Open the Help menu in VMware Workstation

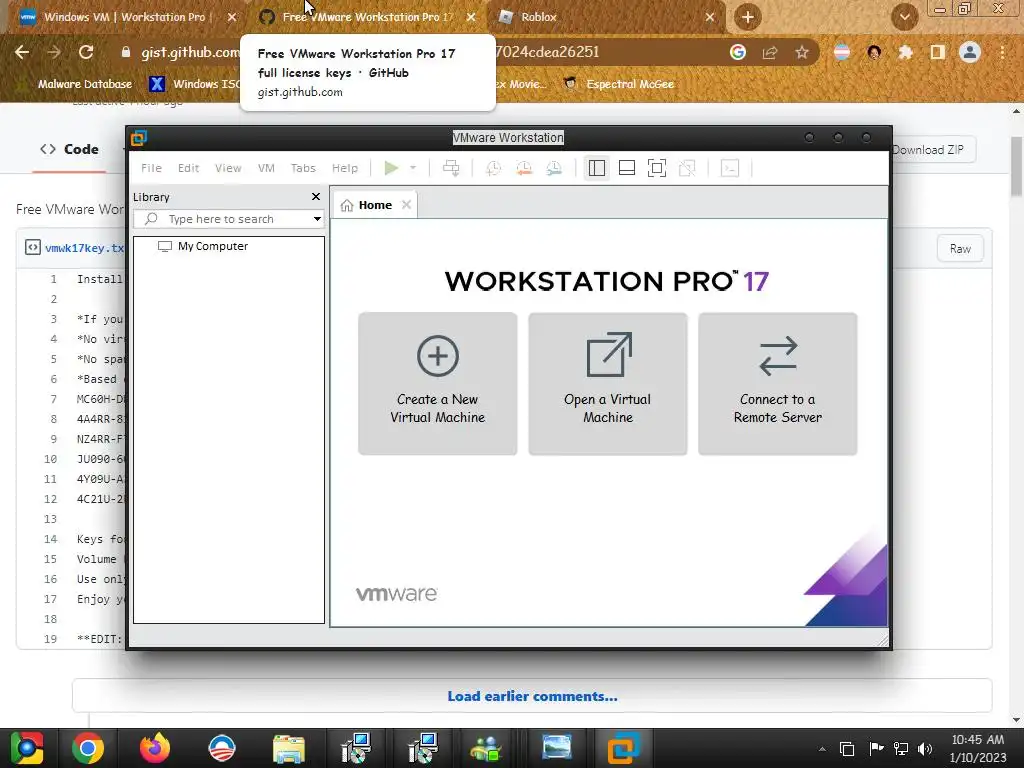[345, 168]
